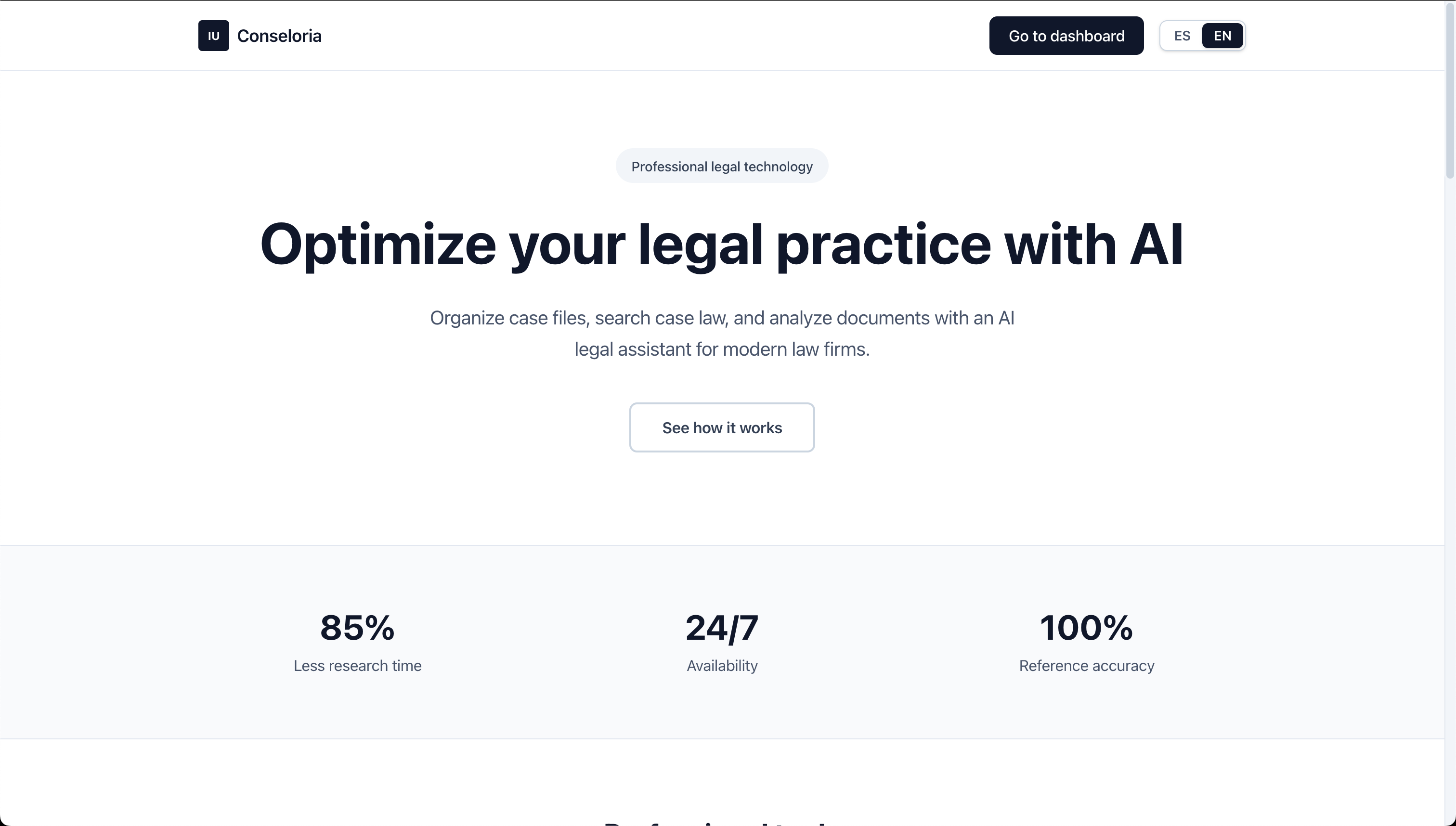Viewport: 1456px width, 826px height.
Task: Click the Reference accuracy label
Action: click(1085, 665)
